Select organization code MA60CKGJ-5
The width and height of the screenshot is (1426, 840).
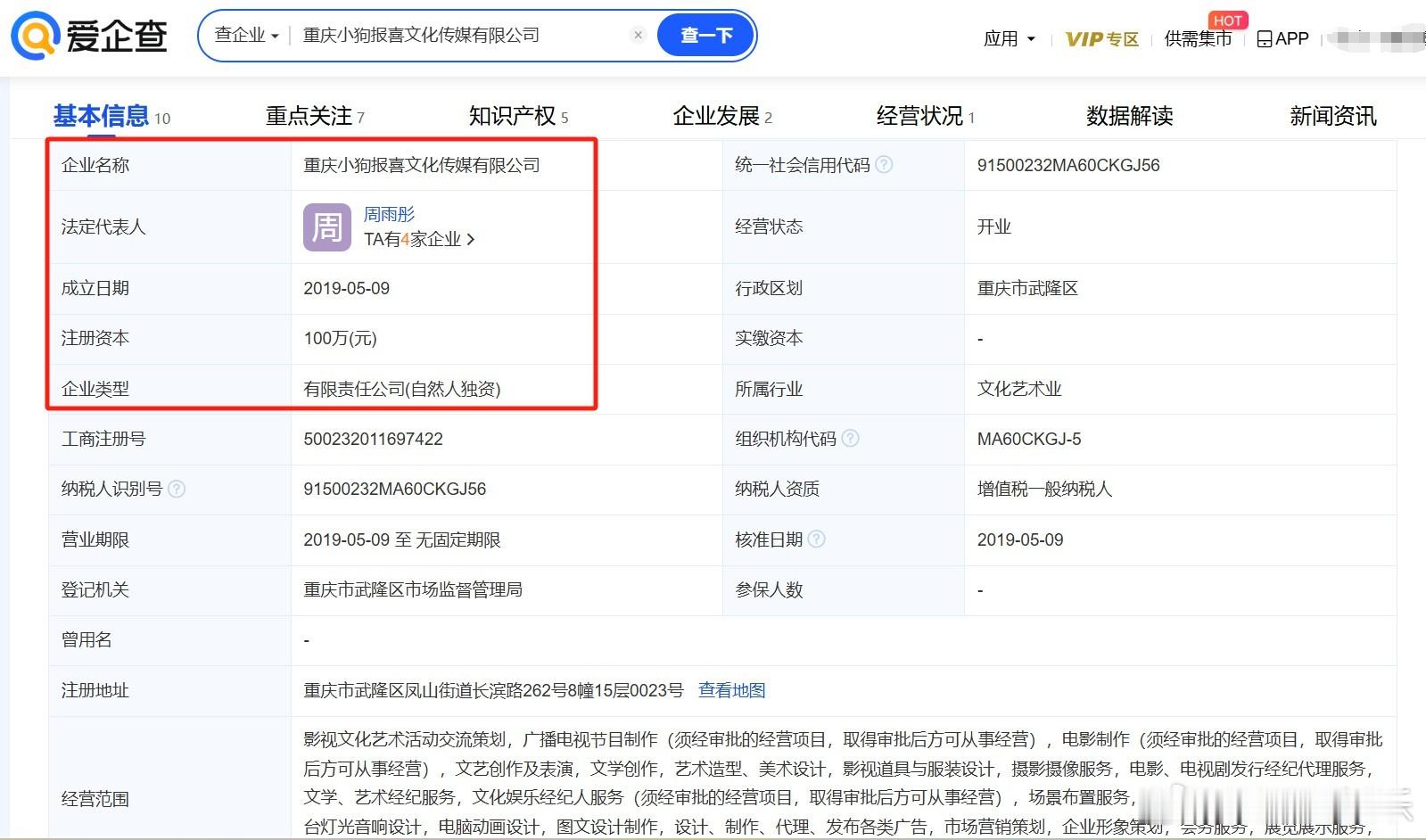tap(1029, 439)
